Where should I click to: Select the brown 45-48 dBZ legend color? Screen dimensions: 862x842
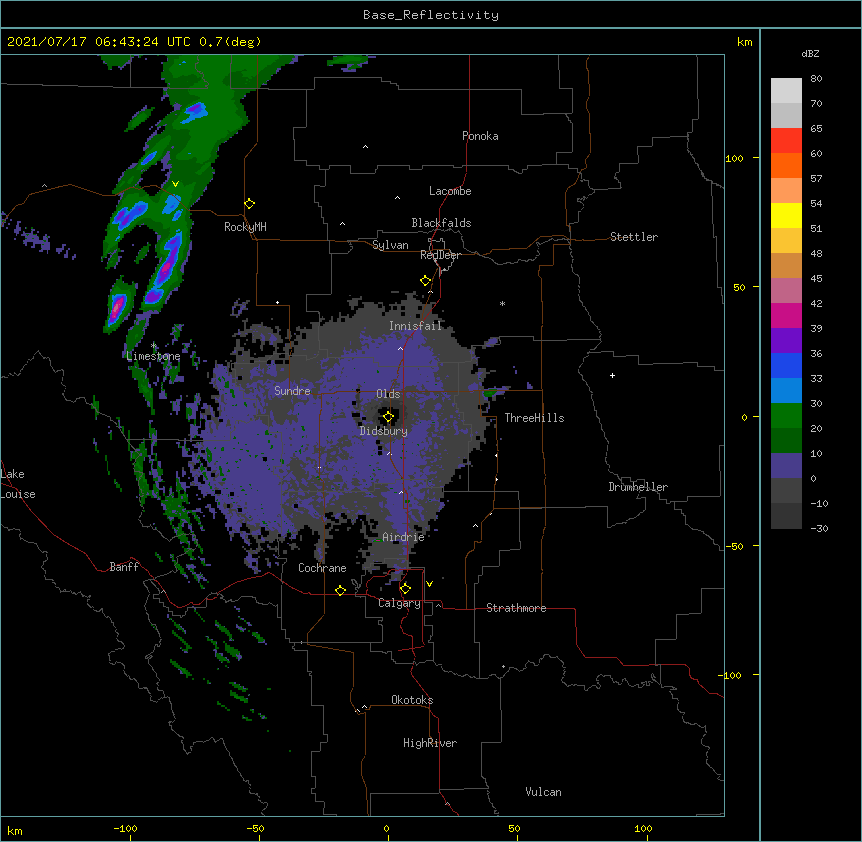tap(786, 265)
